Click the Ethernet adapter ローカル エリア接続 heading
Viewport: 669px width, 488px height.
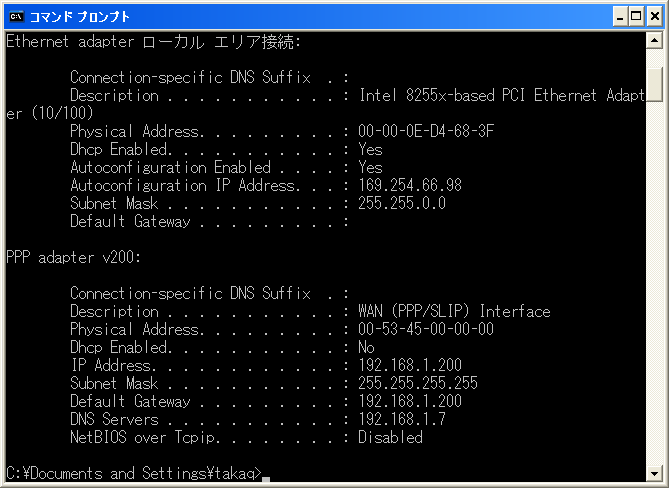(x=154, y=42)
